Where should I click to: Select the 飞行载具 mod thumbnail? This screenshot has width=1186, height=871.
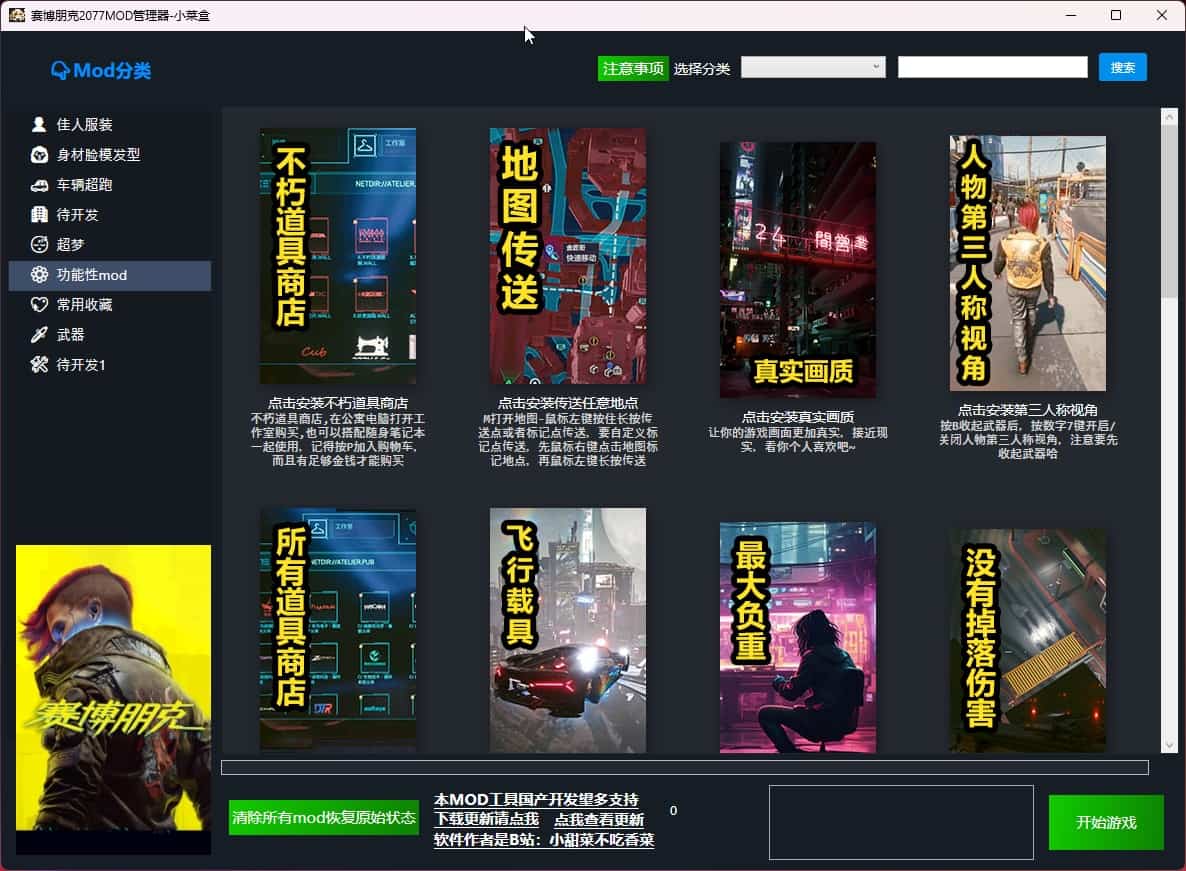point(568,630)
